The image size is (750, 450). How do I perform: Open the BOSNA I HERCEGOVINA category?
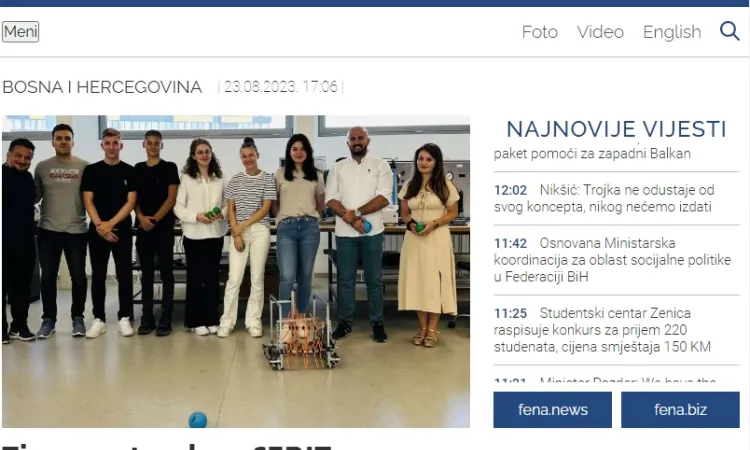click(102, 87)
